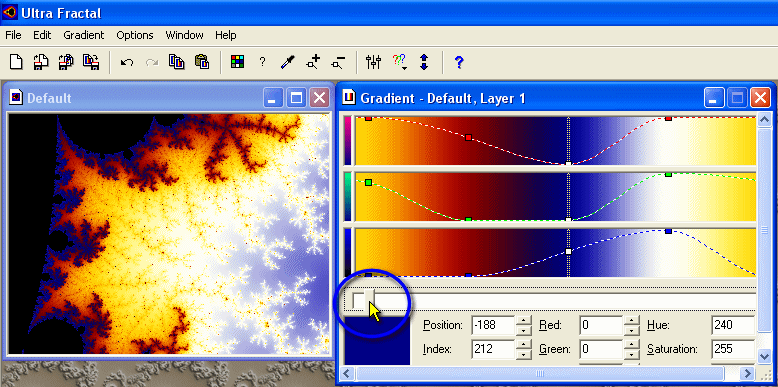Open the Gradient menu

coord(84,35)
